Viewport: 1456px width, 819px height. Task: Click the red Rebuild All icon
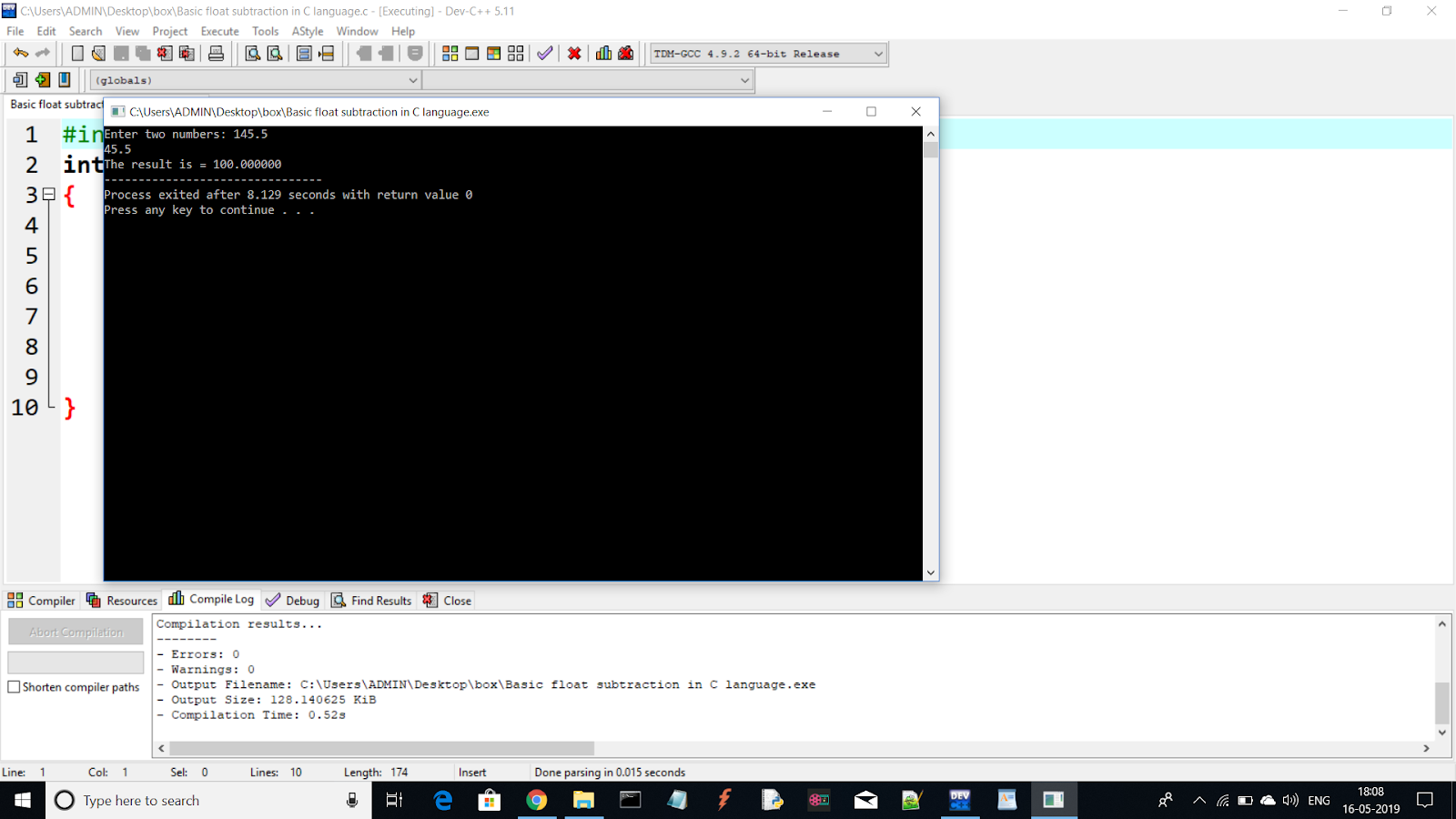(x=574, y=53)
